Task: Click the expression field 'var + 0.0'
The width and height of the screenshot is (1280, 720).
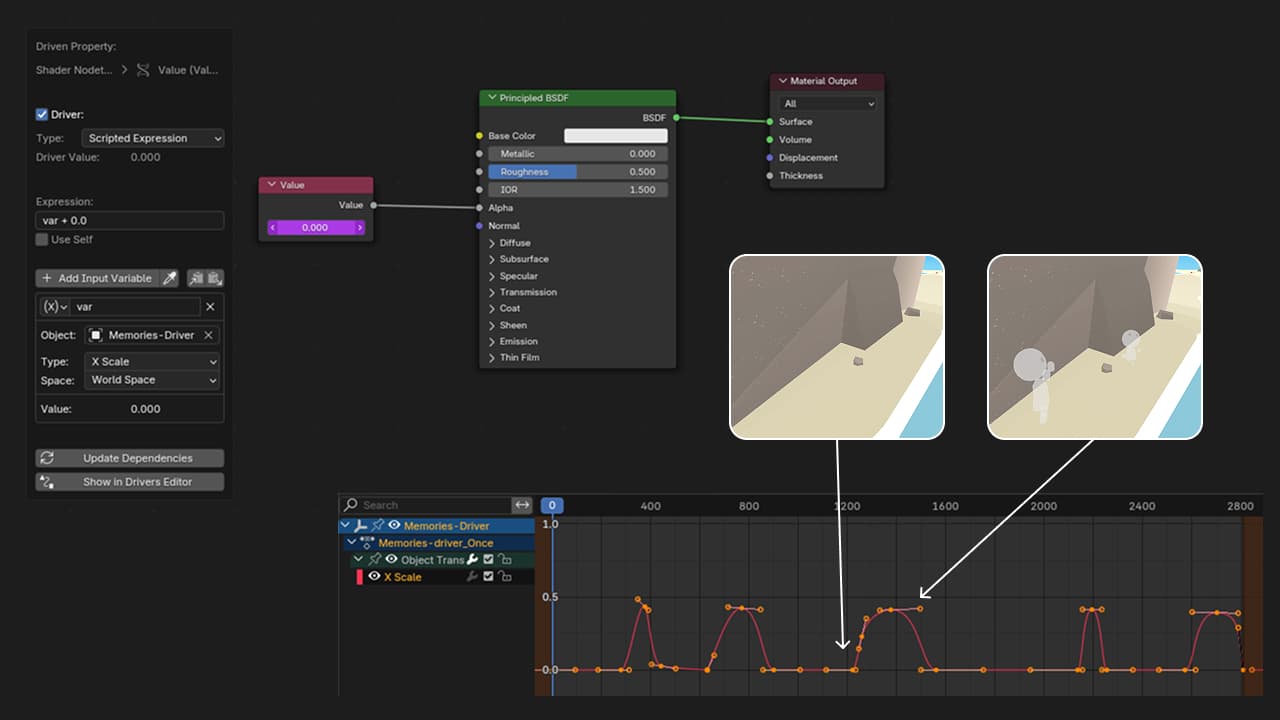Action: [x=129, y=220]
